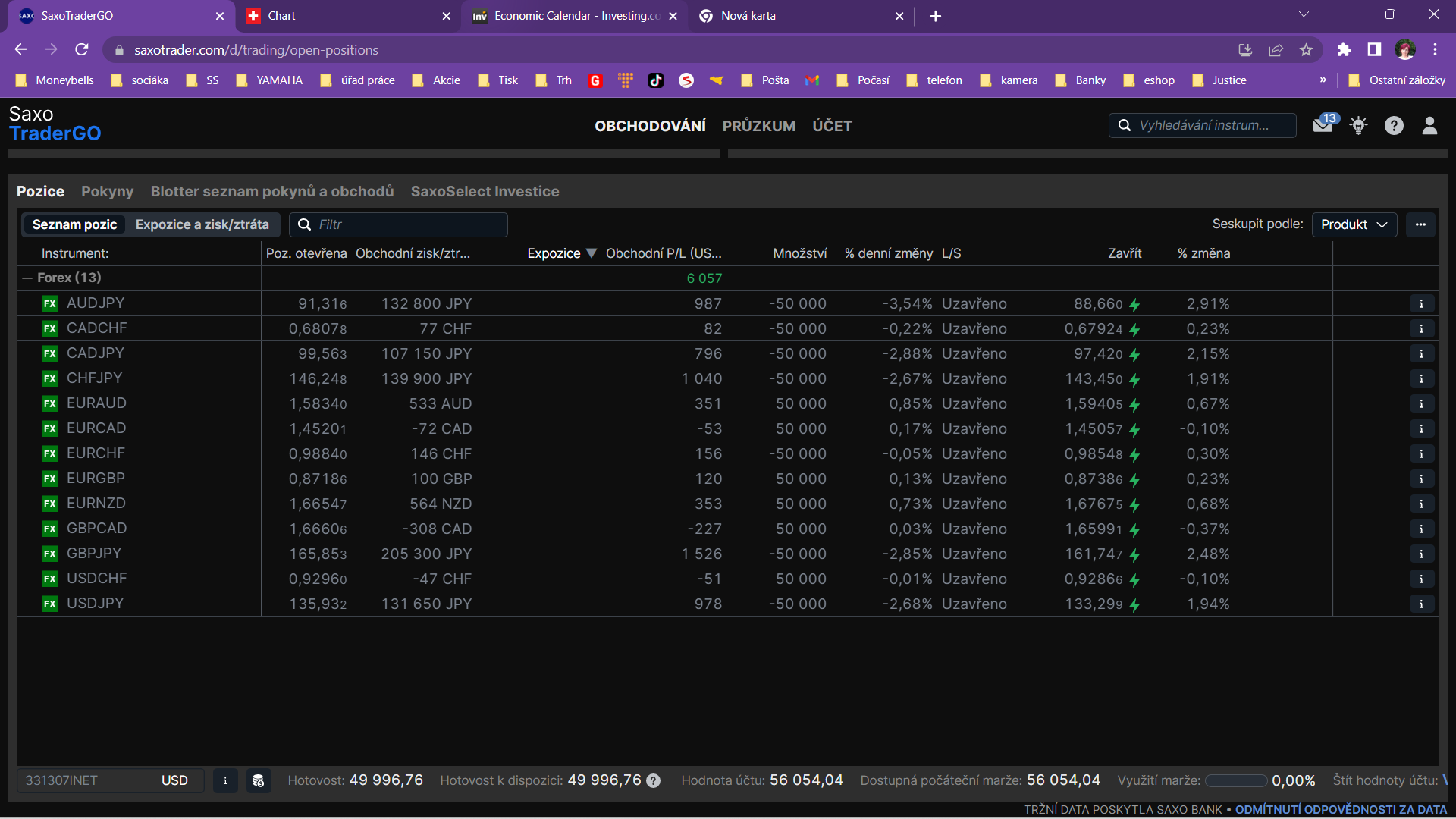The image size is (1456, 819).
Task: Switch to Expozice a zisk/ztráta view
Action: tap(202, 224)
